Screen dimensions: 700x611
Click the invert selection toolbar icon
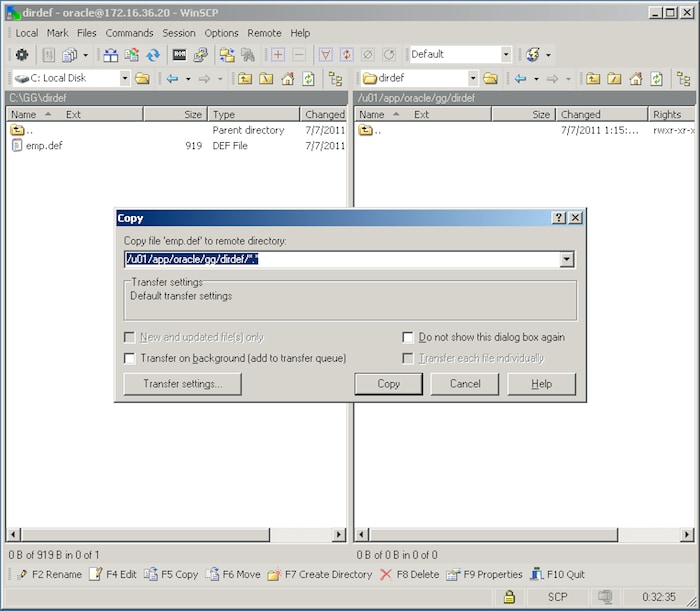click(347, 55)
